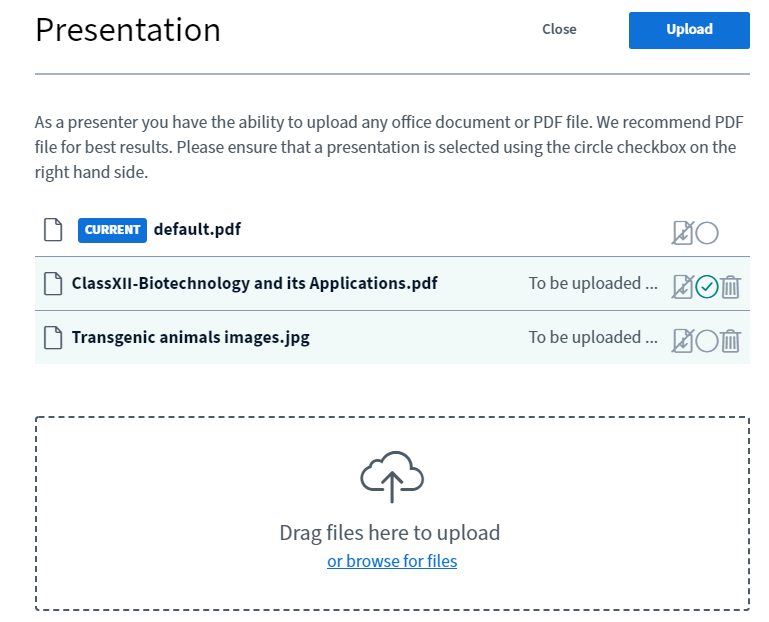Toggle download permission for Transgenic animals images.jpg
This screenshot has width=769, height=622.
pos(683,340)
